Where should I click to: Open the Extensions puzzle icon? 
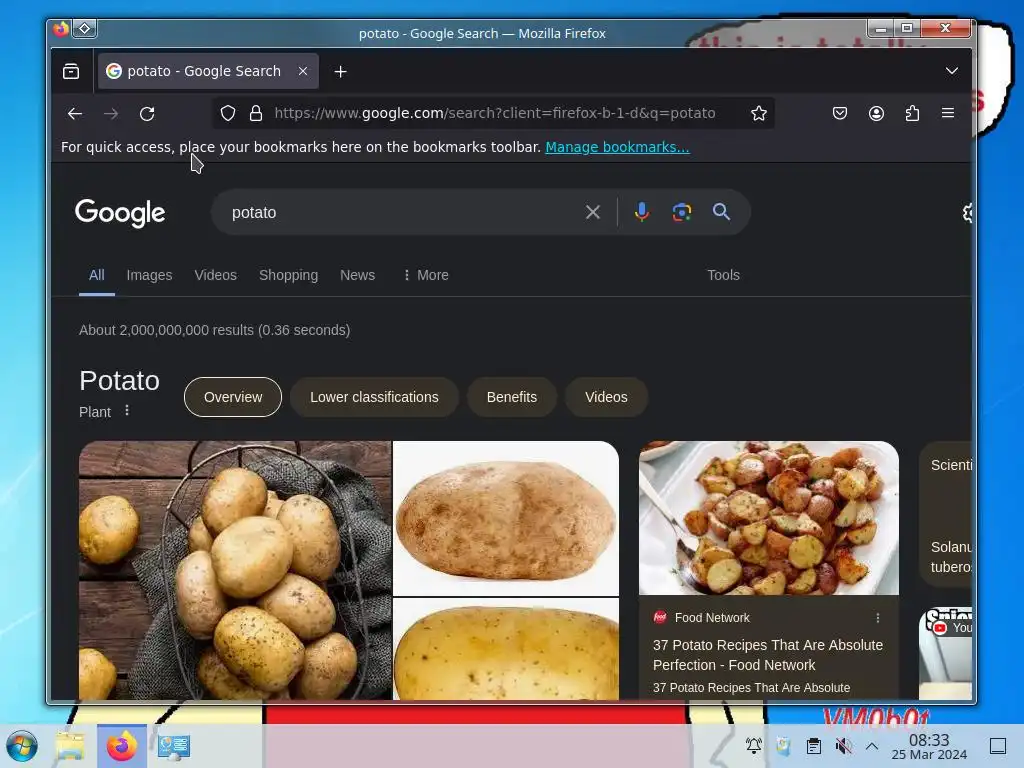(x=912, y=114)
